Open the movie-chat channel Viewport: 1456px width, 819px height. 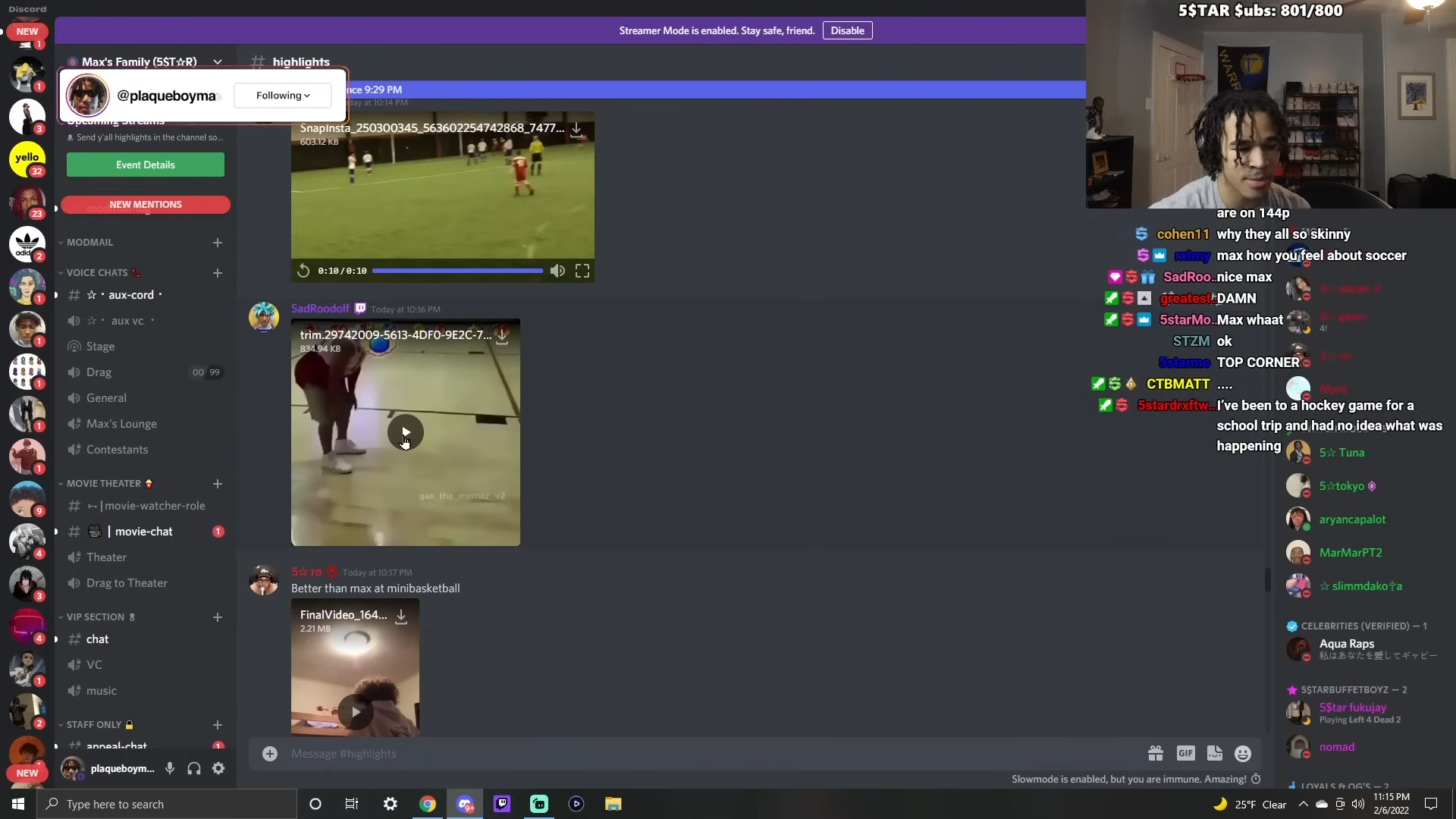point(144,532)
